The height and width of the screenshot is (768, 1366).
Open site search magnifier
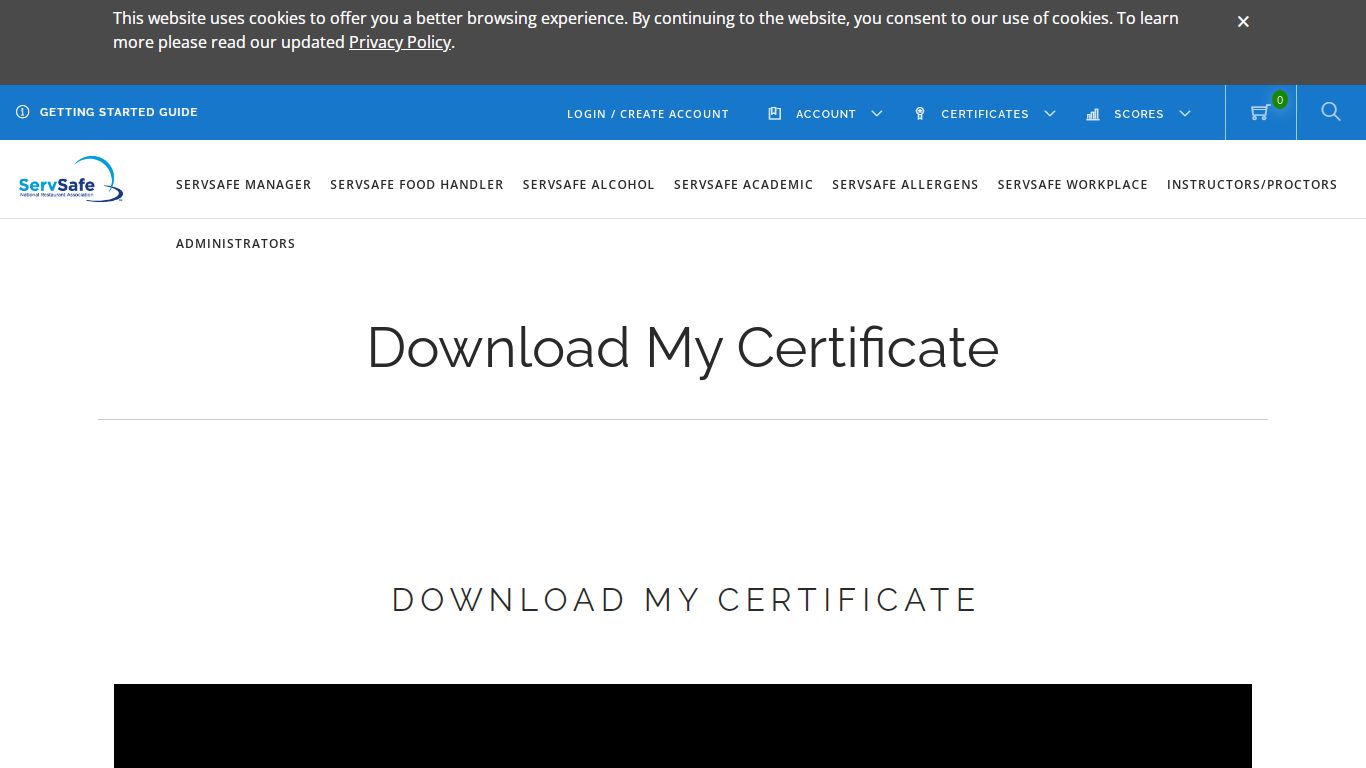pos(1331,112)
